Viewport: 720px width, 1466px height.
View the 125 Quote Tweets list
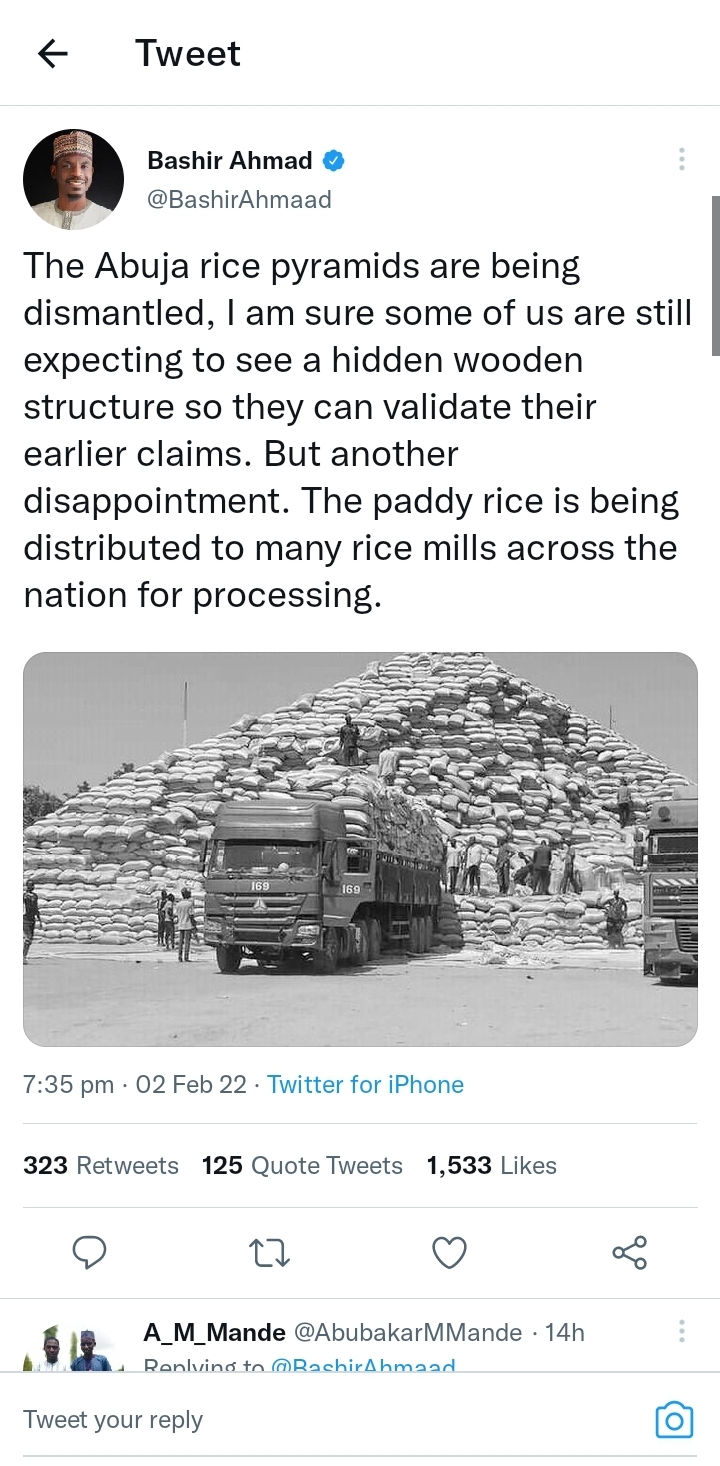pyautogui.click(x=302, y=1166)
